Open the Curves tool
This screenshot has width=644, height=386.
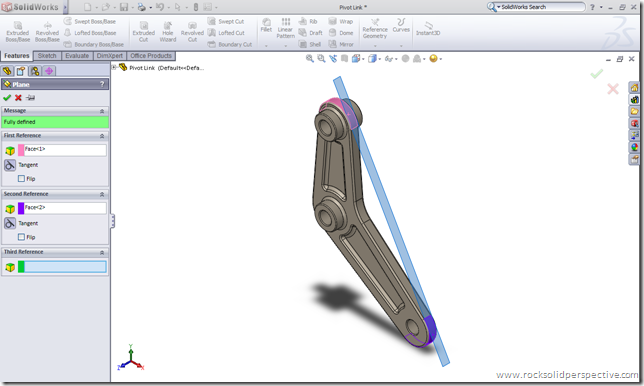click(x=401, y=25)
